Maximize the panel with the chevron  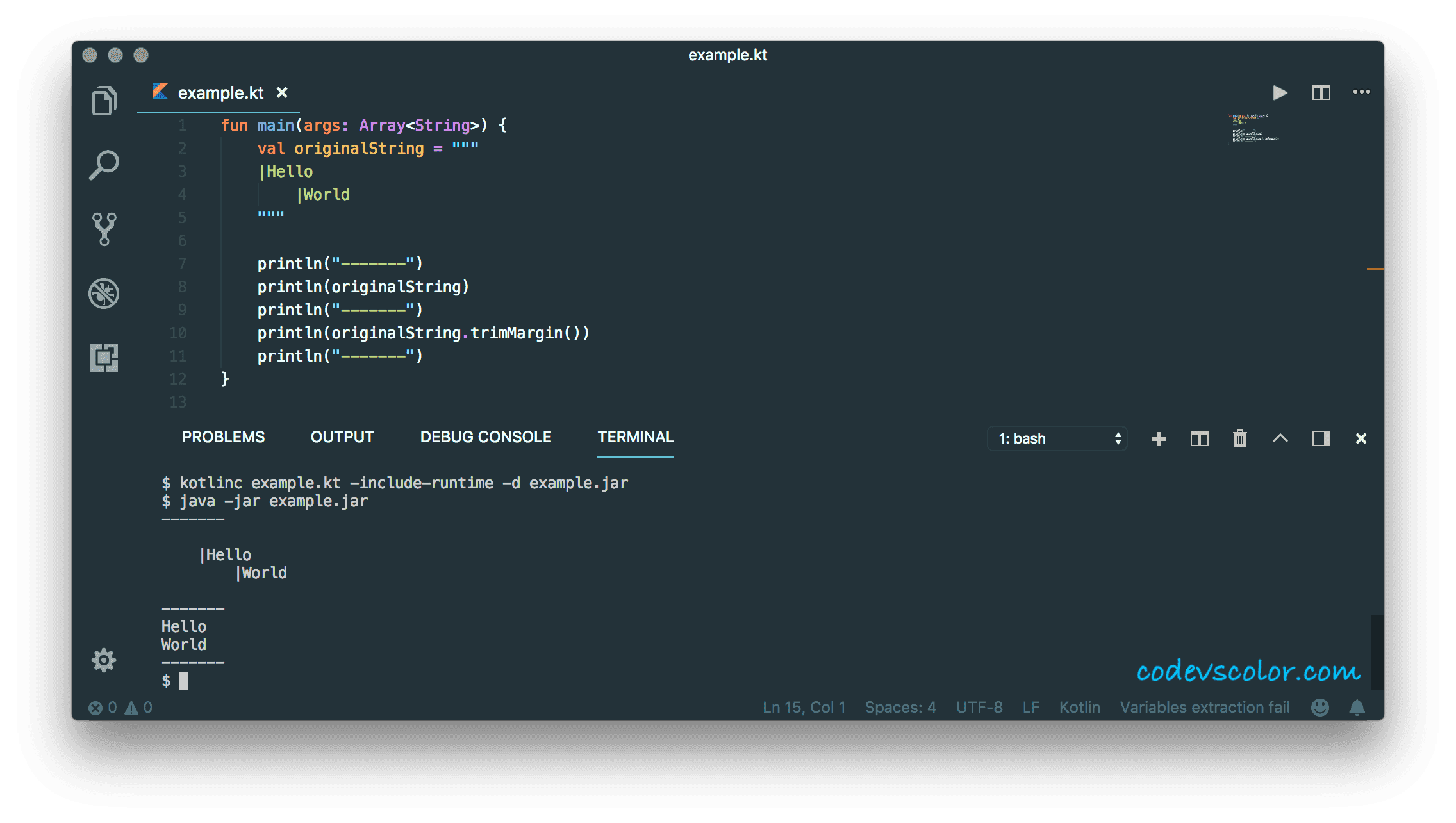coord(1280,438)
